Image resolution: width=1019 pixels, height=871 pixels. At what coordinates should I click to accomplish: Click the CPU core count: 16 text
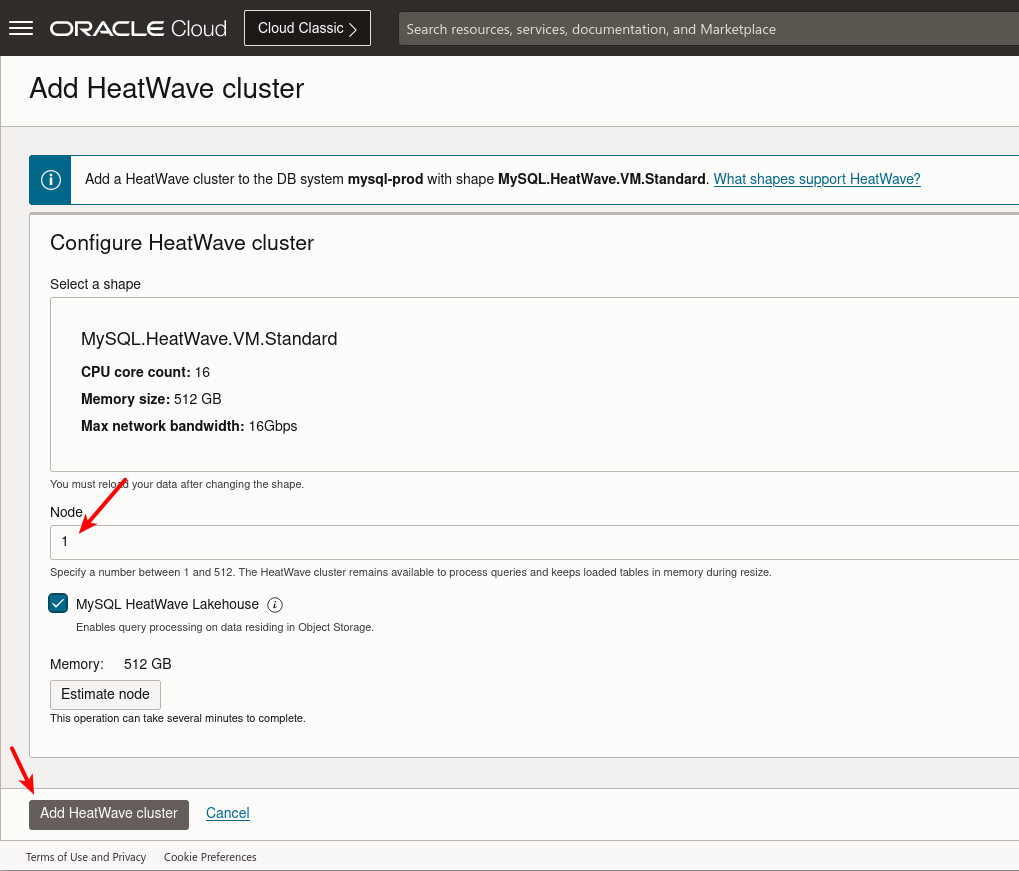point(146,372)
